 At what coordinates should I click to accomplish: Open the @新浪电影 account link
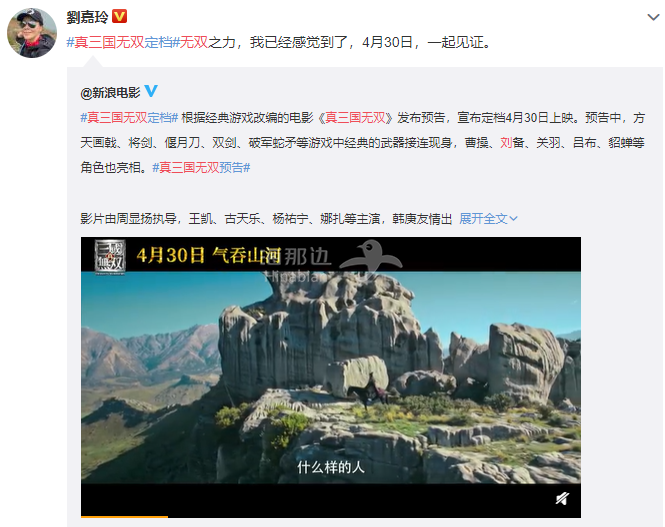(x=110, y=92)
